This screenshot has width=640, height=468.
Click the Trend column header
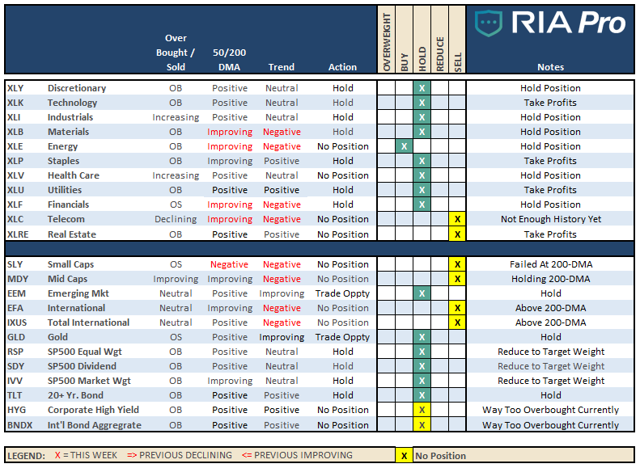pyautogui.click(x=281, y=67)
